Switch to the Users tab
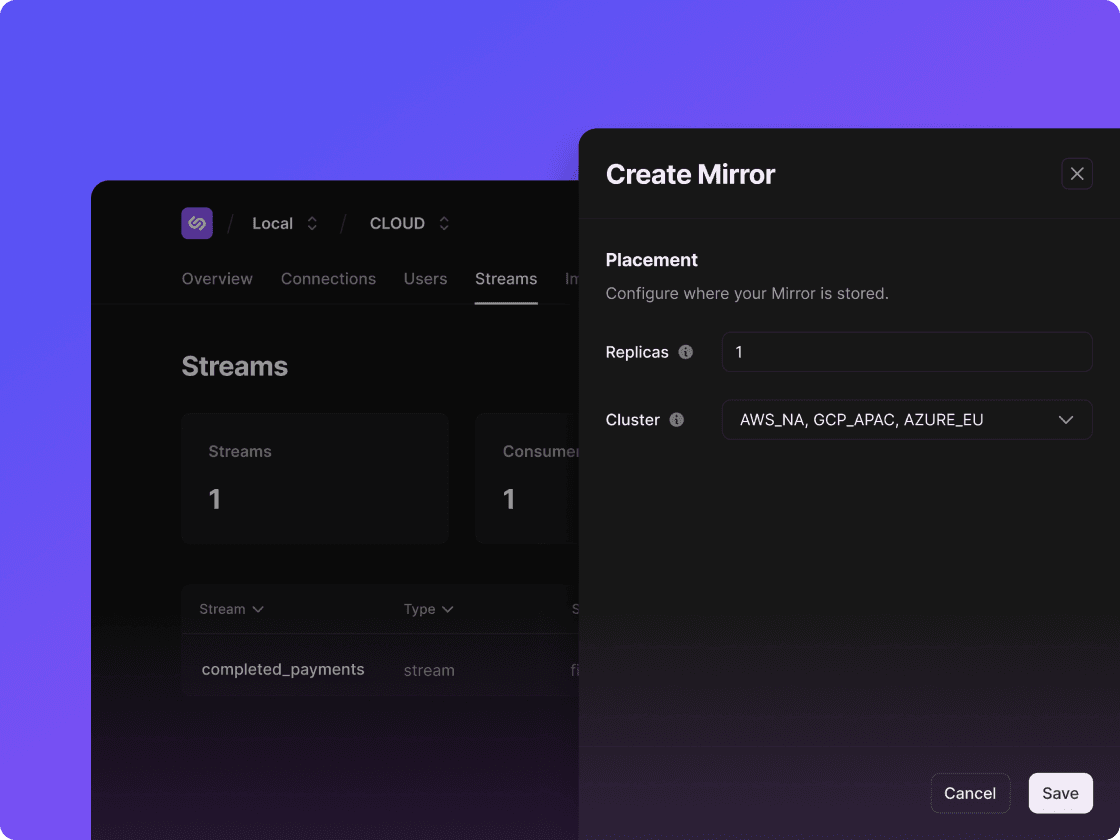Viewport: 1120px width, 840px height. click(426, 279)
